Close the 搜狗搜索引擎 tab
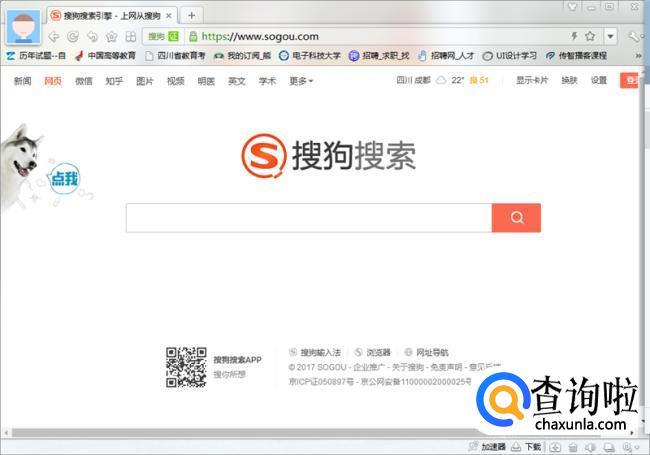This screenshot has height=455, width=650. pyautogui.click(x=169, y=16)
